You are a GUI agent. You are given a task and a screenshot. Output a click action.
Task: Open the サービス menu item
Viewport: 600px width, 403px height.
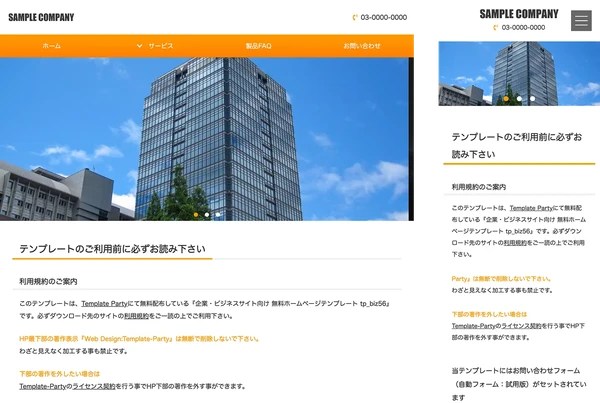161,46
